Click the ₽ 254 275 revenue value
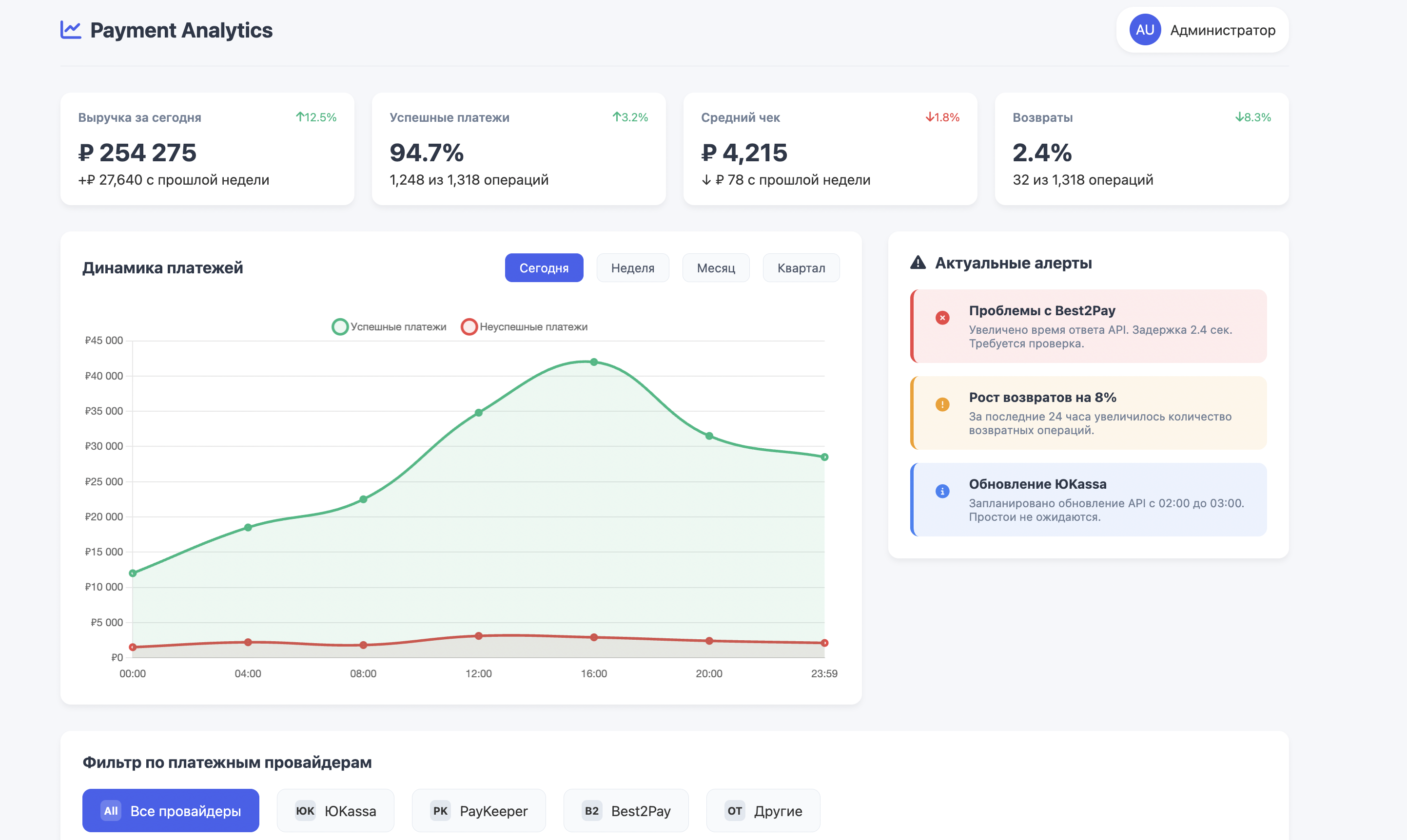Screen dimensions: 1407x840 click(x=137, y=153)
